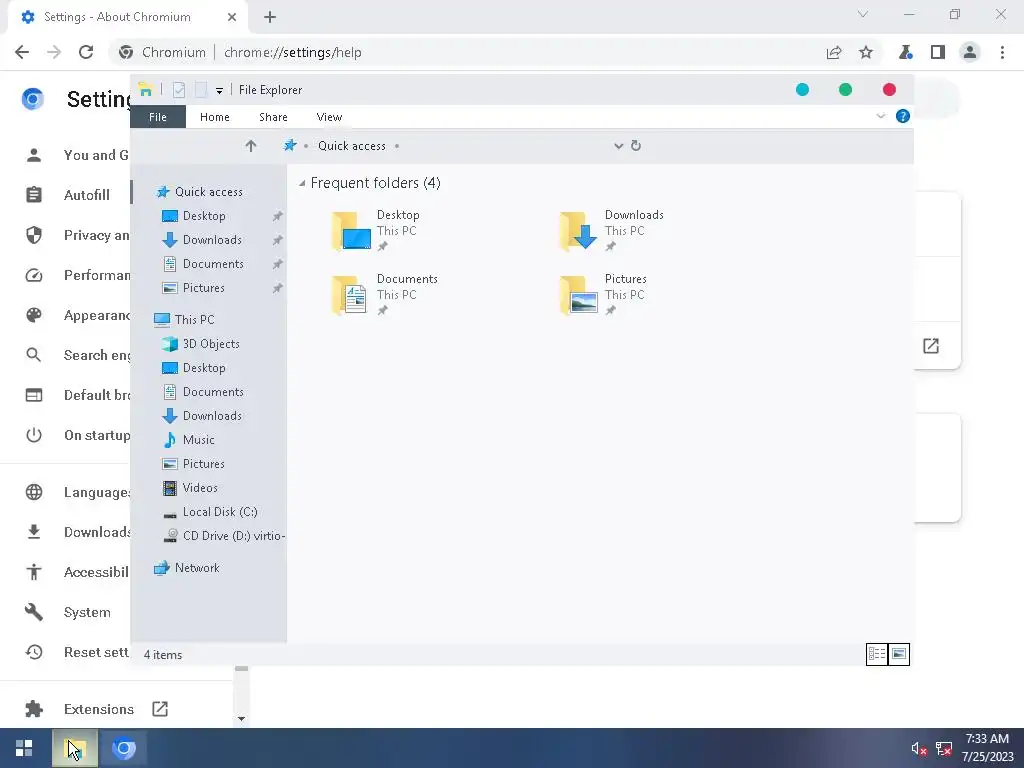Open the Pictures folder tile in Frequent folders

click(603, 295)
